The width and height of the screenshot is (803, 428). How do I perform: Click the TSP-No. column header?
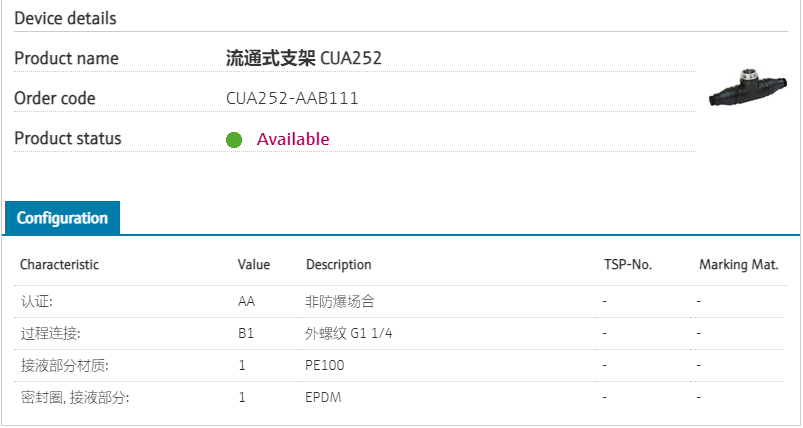(x=627, y=265)
